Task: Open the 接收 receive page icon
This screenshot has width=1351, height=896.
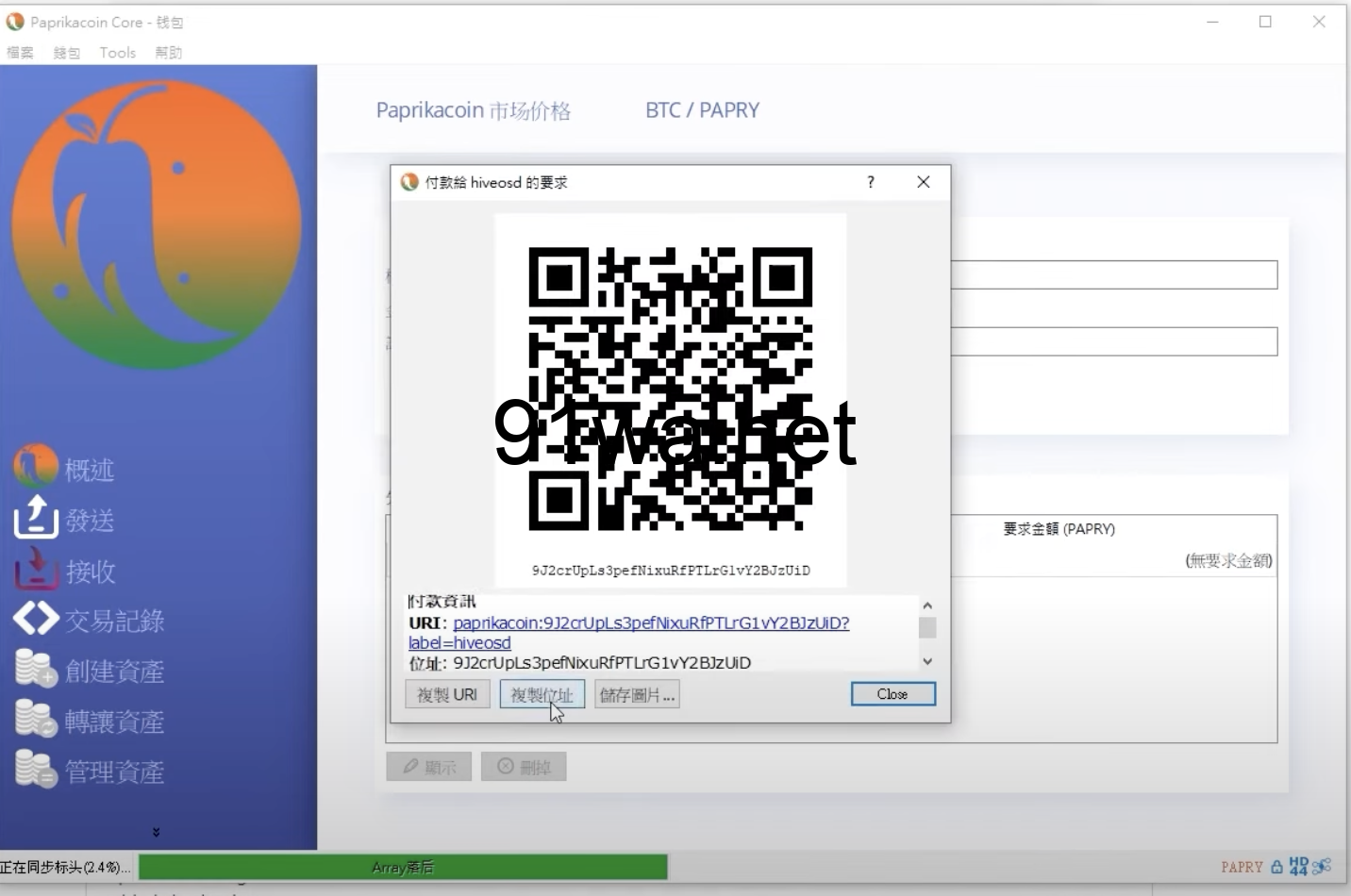Action: (x=36, y=568)
